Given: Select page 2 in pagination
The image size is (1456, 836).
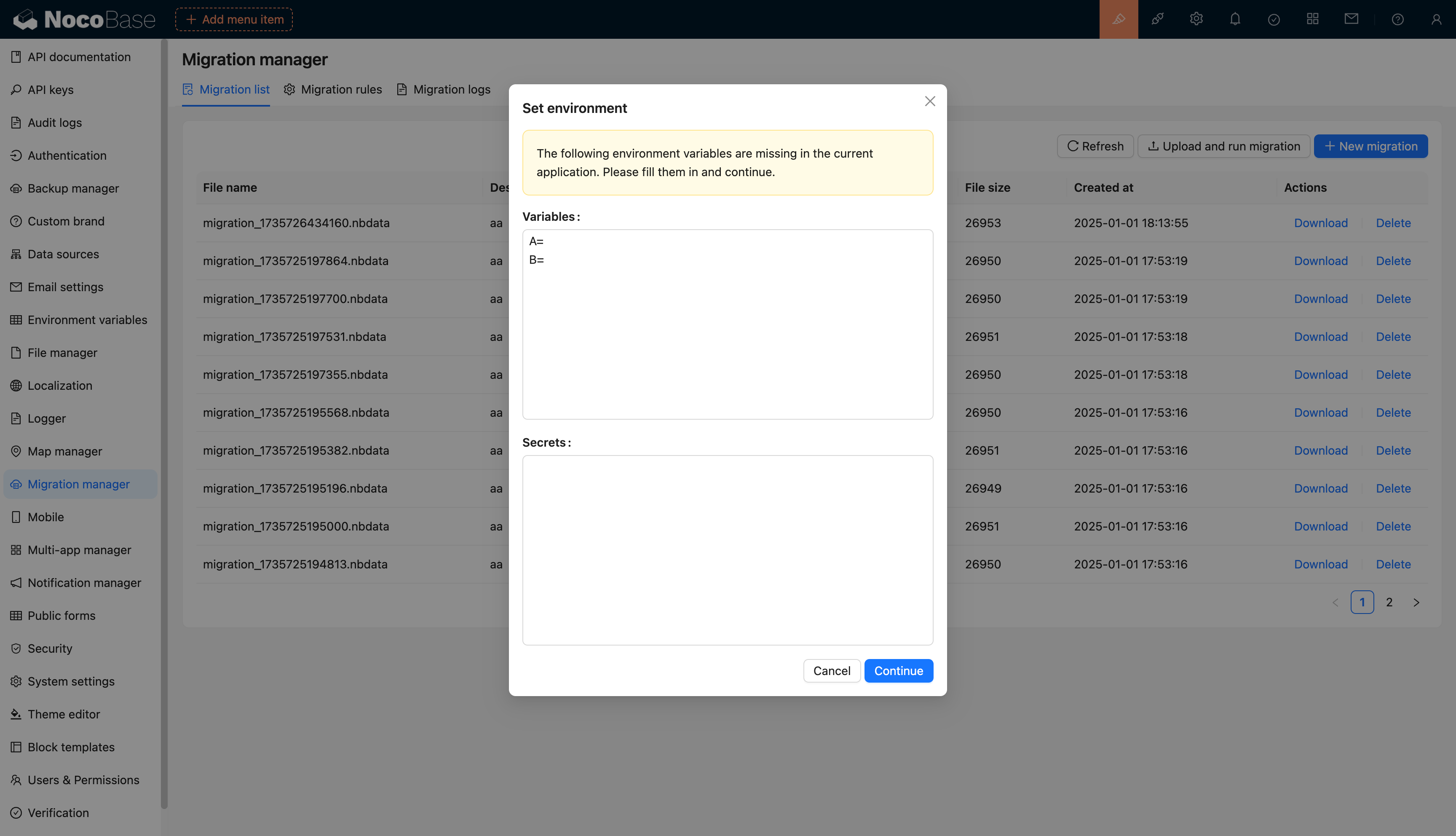Looking at the screenshot, I should (x=1389, y=602).
